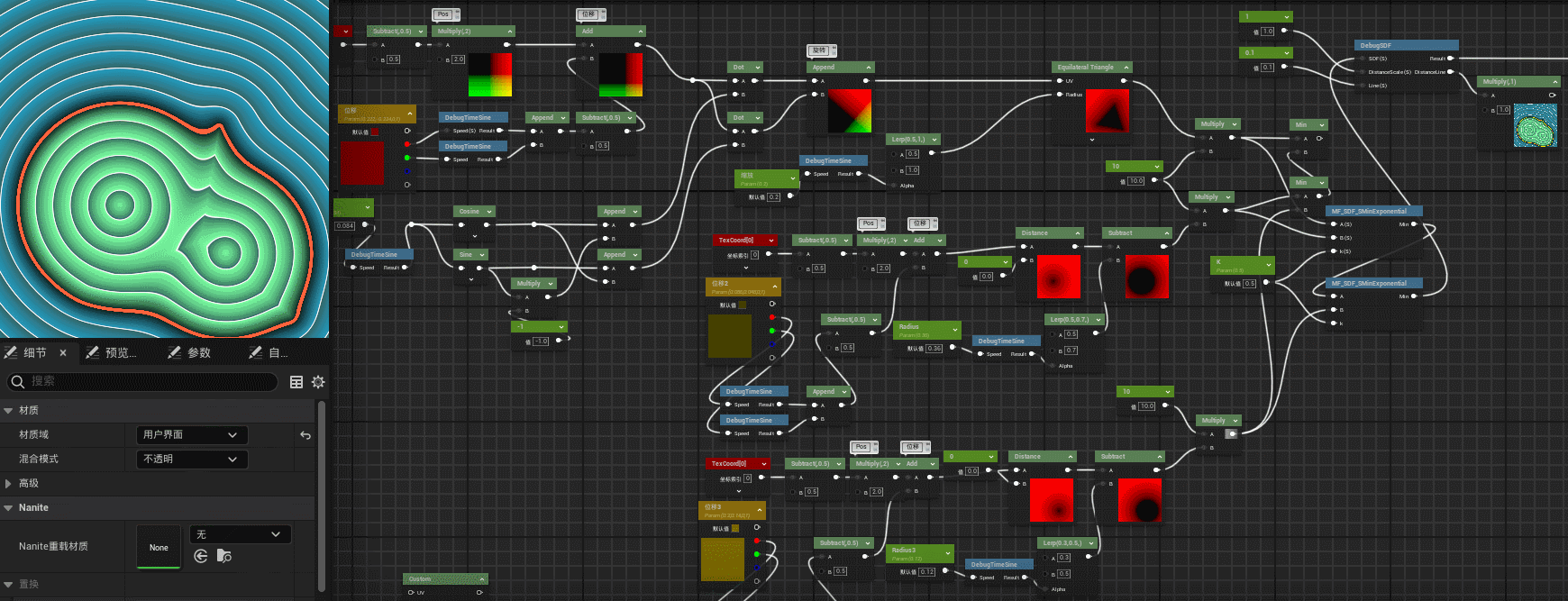Edit the -1.0 constant value
This screenshot has width=1568, height=601.
[541, 341]
